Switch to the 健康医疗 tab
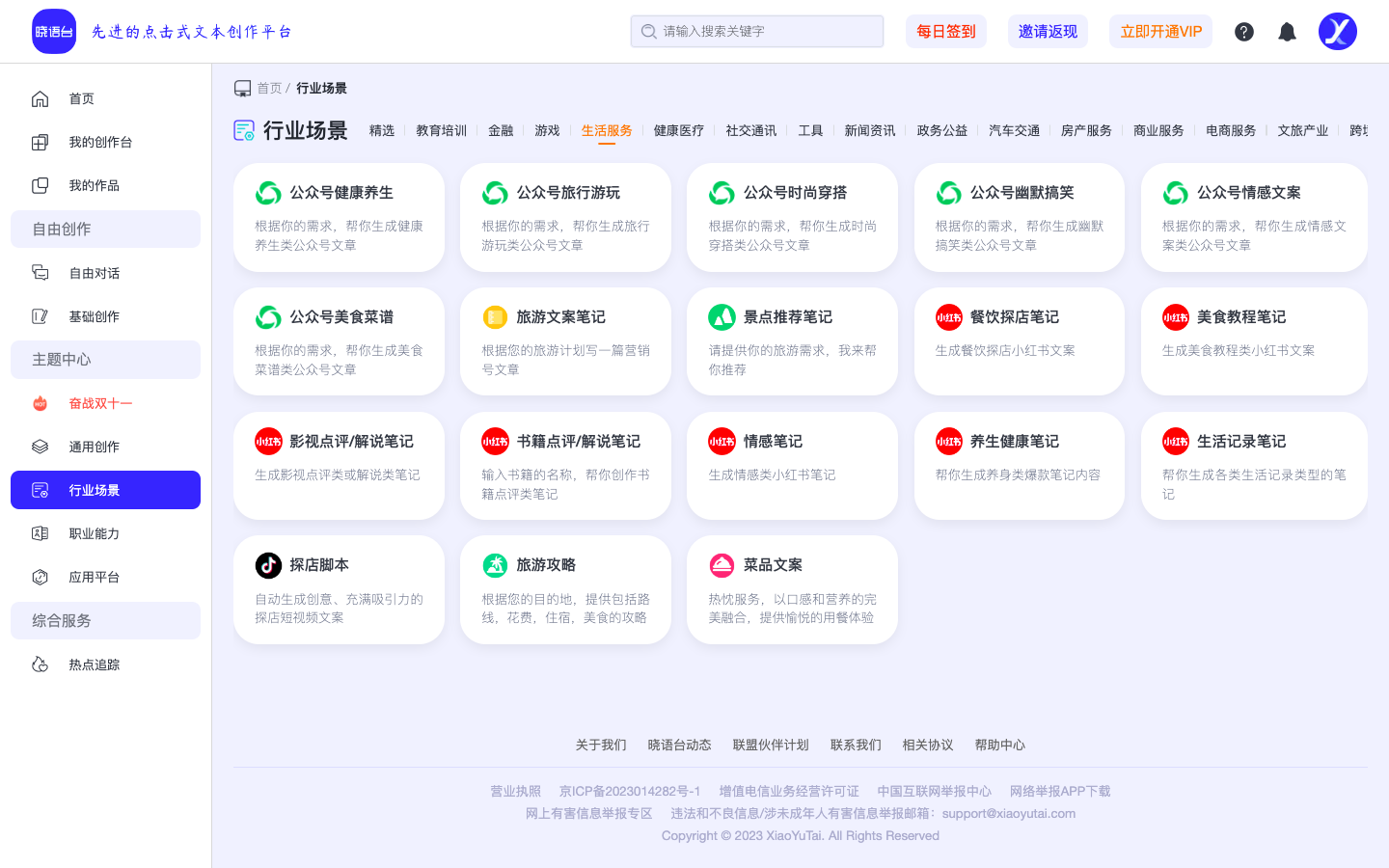Image resolution: width=1389 pixels, height=868 pixels. (678, 130)
